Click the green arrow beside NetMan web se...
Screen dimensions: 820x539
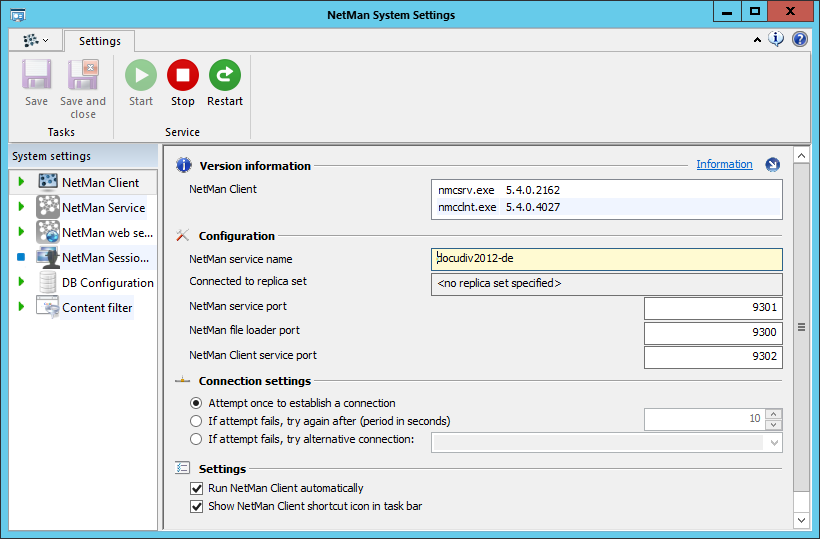pos(21,232)
